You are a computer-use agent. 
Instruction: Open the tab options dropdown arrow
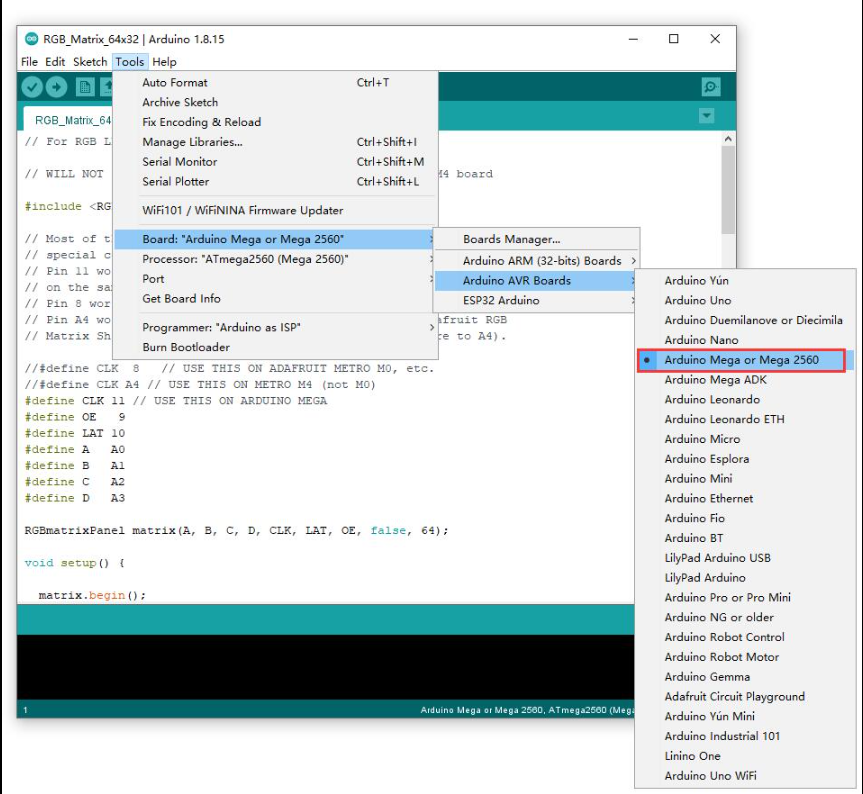706,116
